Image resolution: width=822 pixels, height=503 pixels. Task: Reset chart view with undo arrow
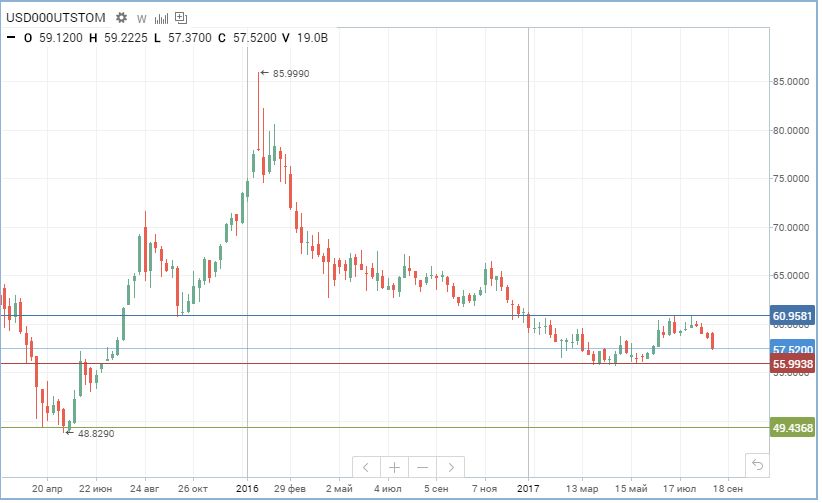click(x=758, y=464)
